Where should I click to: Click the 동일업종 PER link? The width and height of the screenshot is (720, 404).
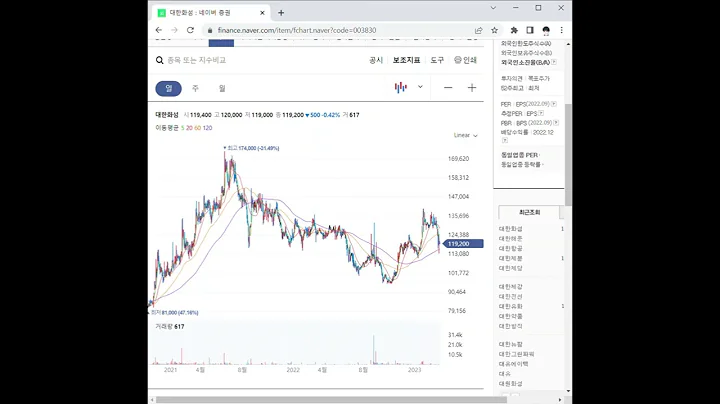(x=520, y=155)
